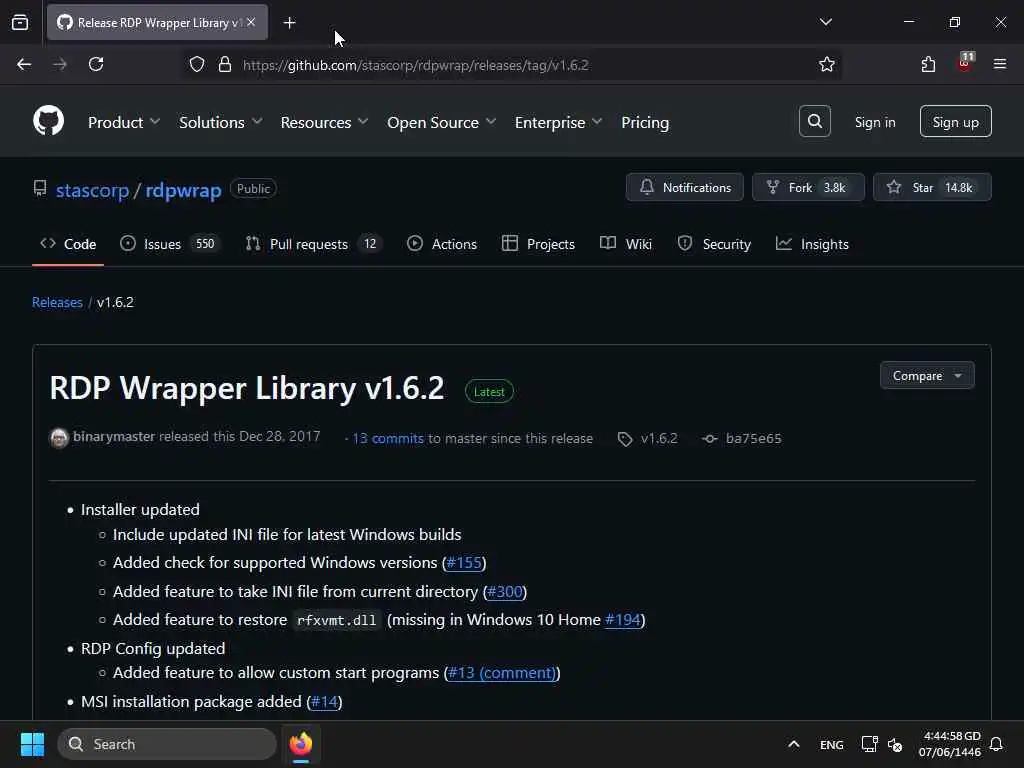The height and width of the screenshot is (768, 1024).
Task: Open the Projects tab
Action: point(538,244)
